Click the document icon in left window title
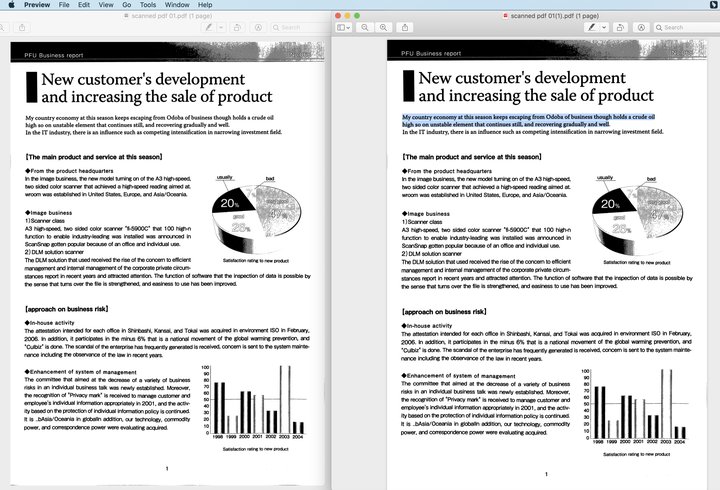This screenshot has height=490, width=720. click(x=126, y=16)
